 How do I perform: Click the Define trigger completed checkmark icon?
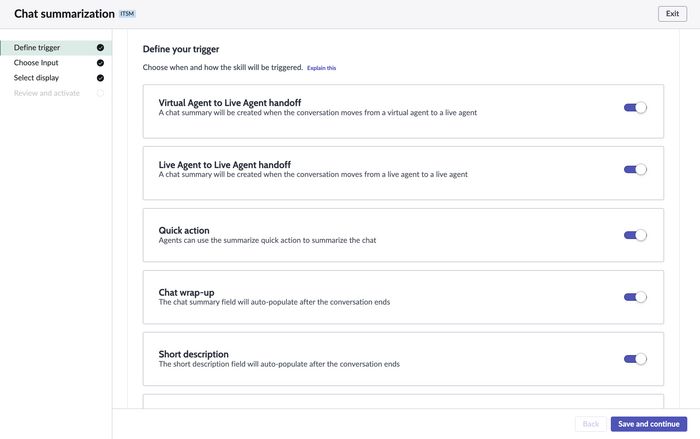tap(100, 48)
